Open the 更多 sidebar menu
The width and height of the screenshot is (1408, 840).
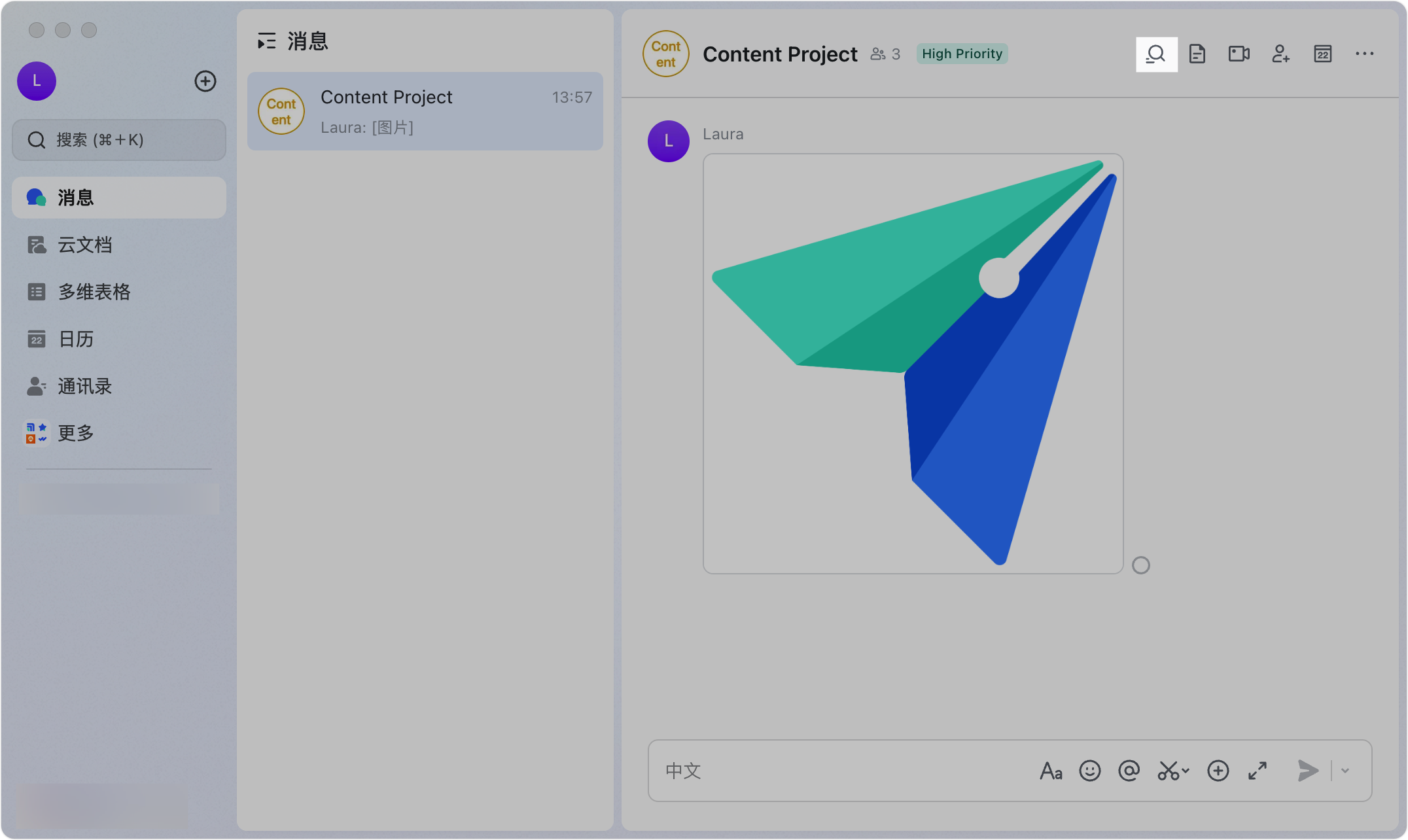tap(75, 433)
